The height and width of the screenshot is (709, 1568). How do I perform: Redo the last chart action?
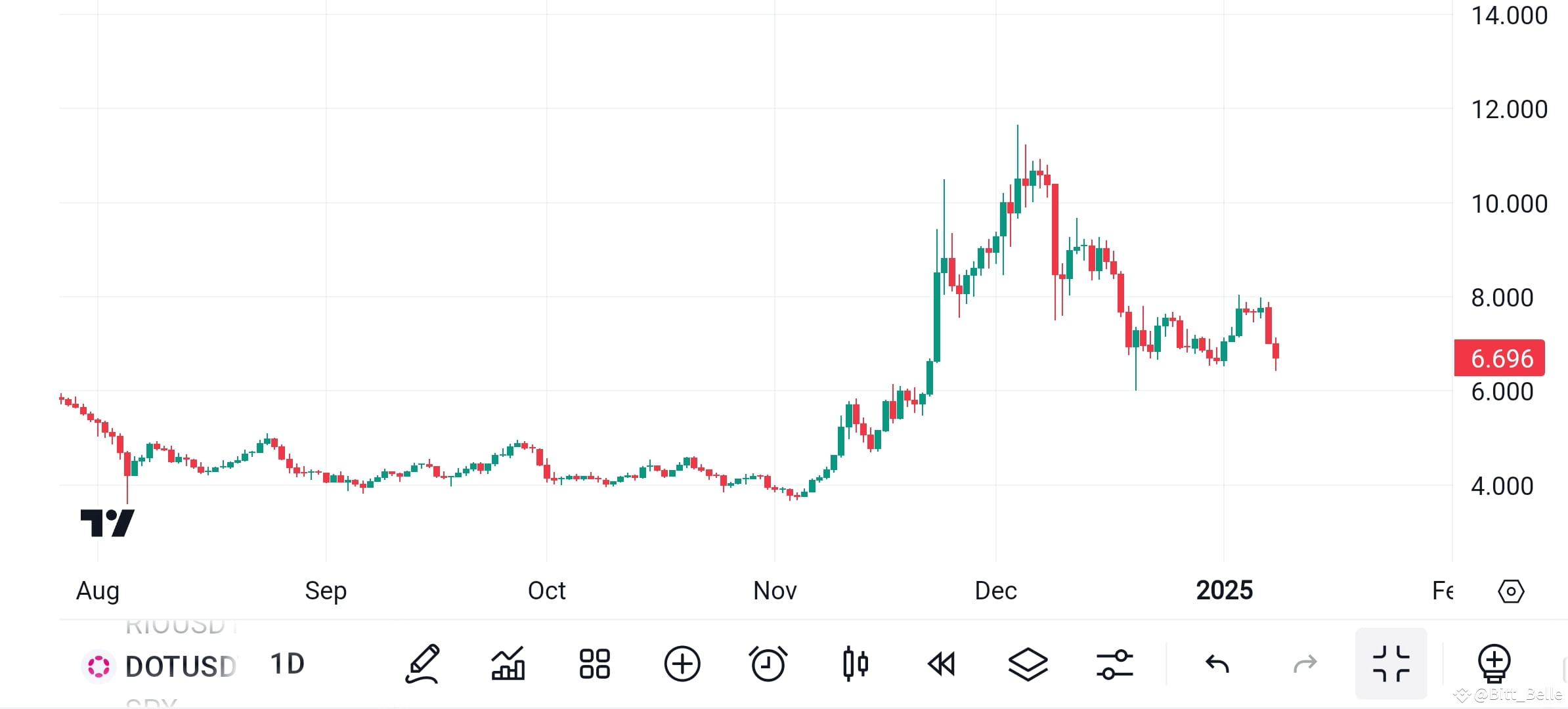pos(1305,664)
